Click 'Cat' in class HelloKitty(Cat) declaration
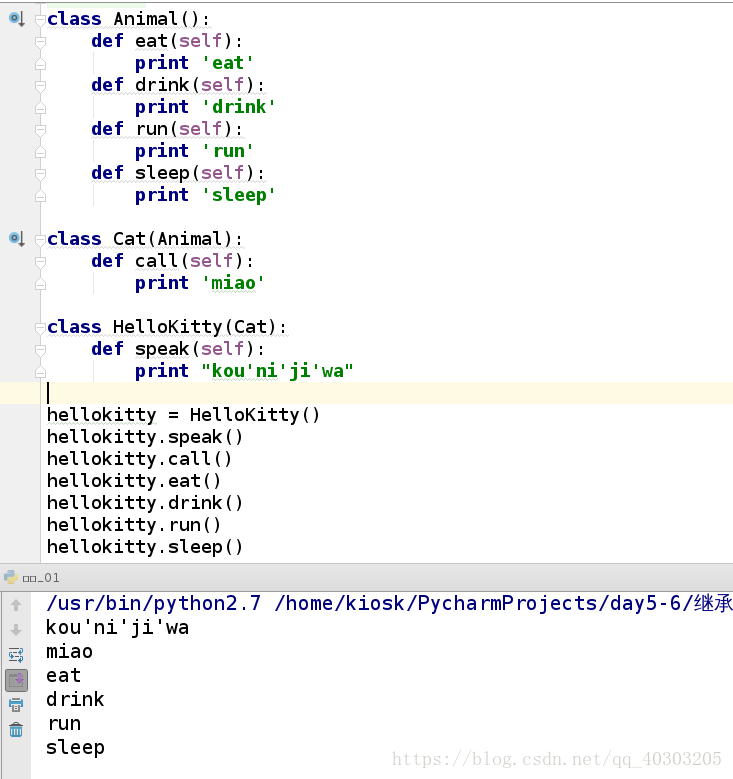The image size is (733, 779). click(x=250, y=327)
